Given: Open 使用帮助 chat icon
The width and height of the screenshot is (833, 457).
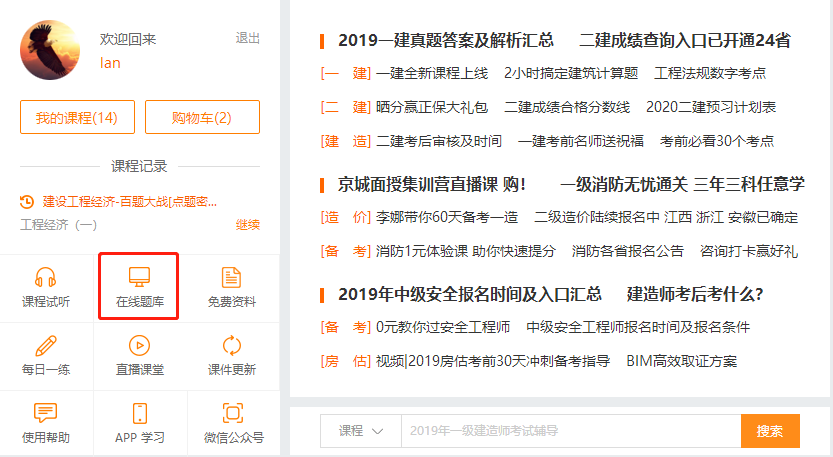Looking at the screenshot, I should click(x=46, y=413).
